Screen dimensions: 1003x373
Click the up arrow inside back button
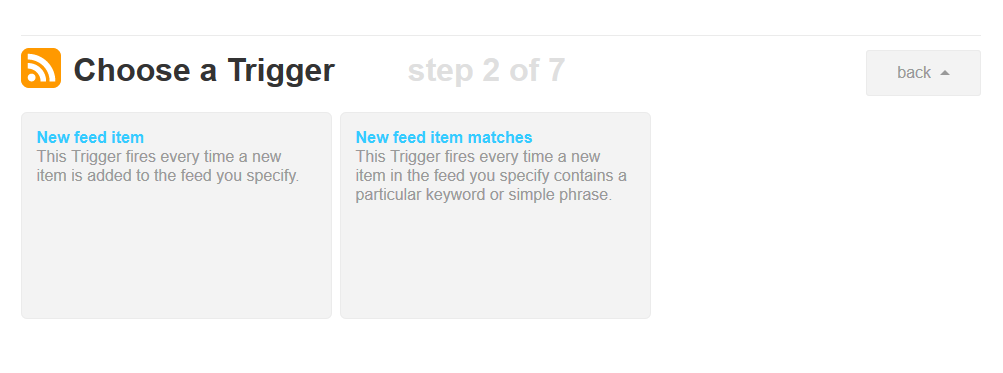pyautogui.click(x=945, y=73)
